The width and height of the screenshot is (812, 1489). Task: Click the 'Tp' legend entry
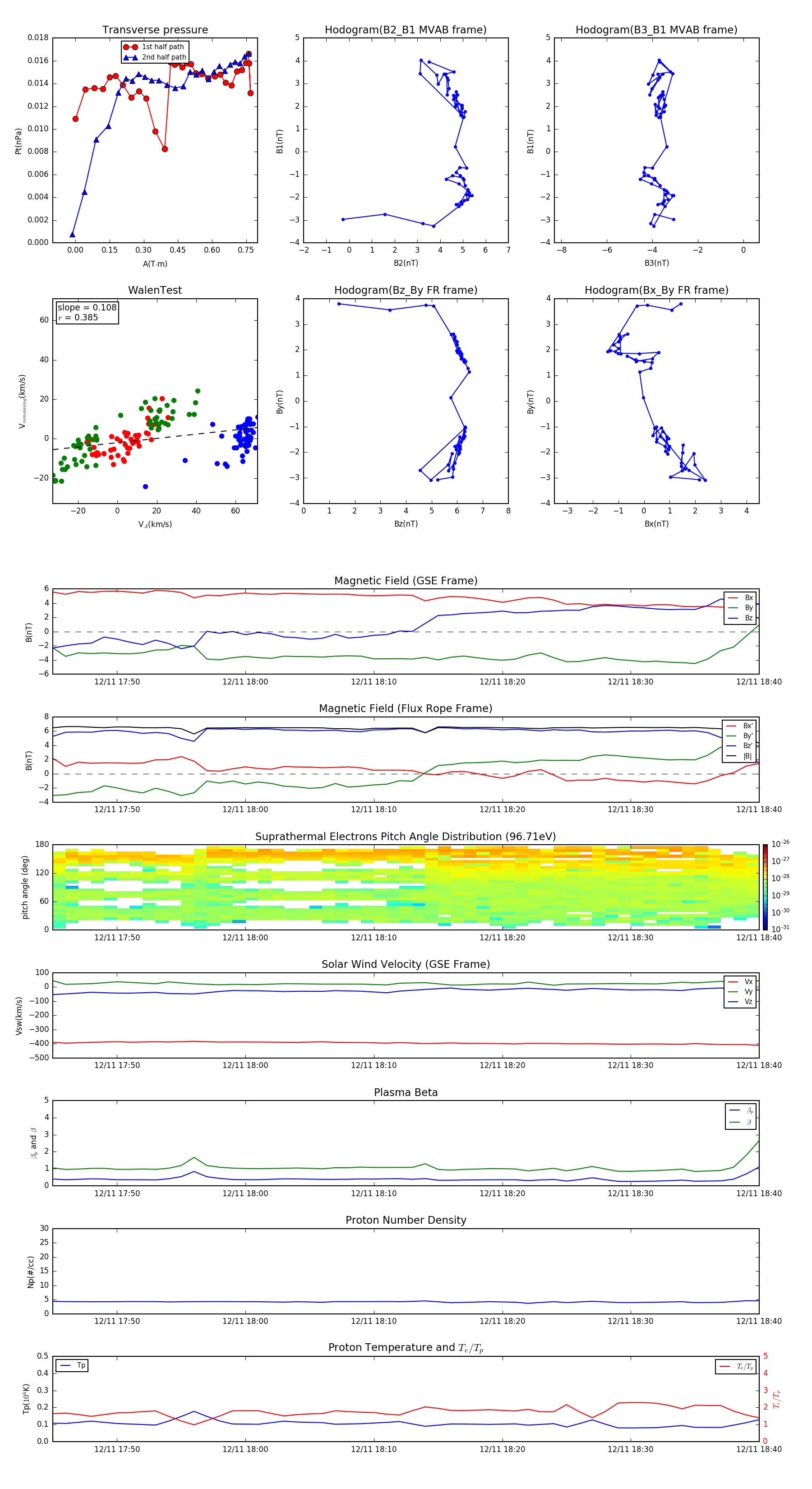click(72, 1365)
